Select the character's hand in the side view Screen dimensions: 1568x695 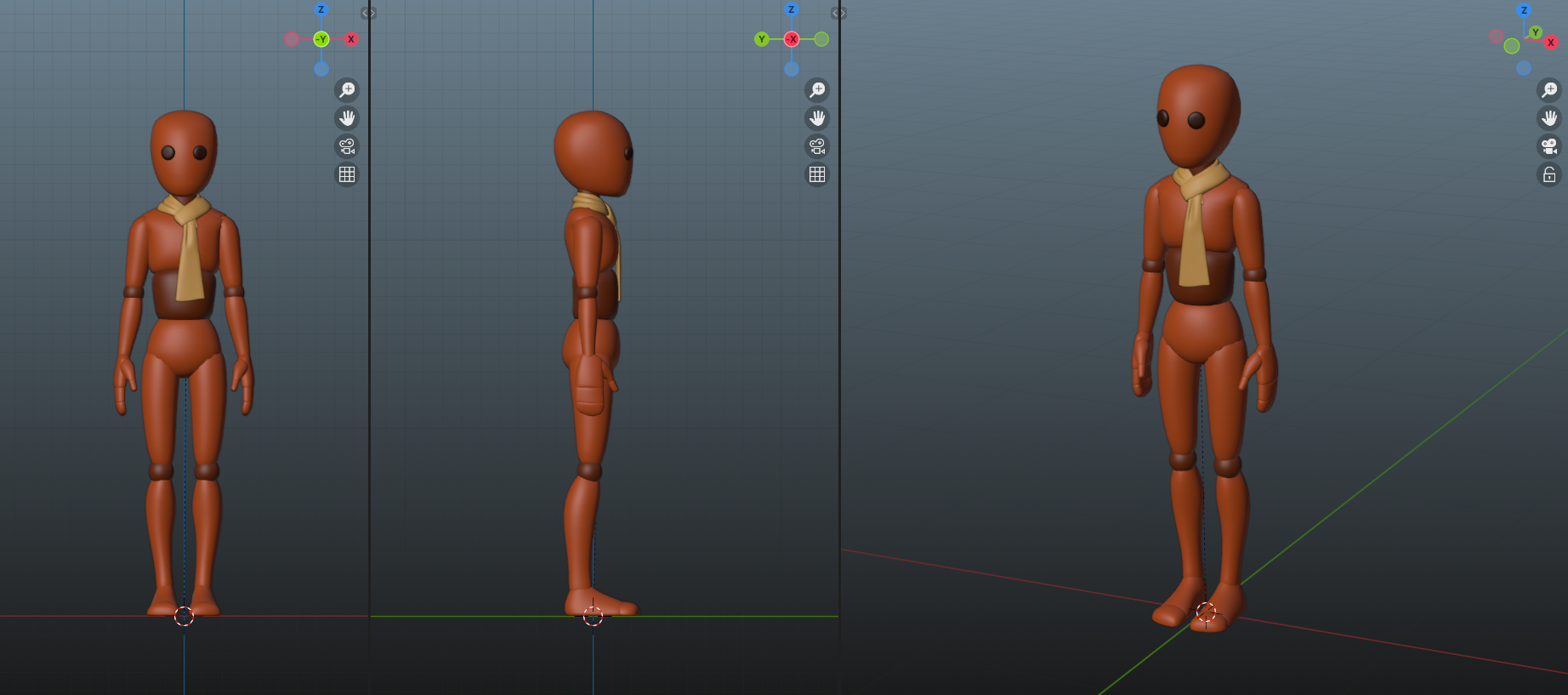(590, 385)
